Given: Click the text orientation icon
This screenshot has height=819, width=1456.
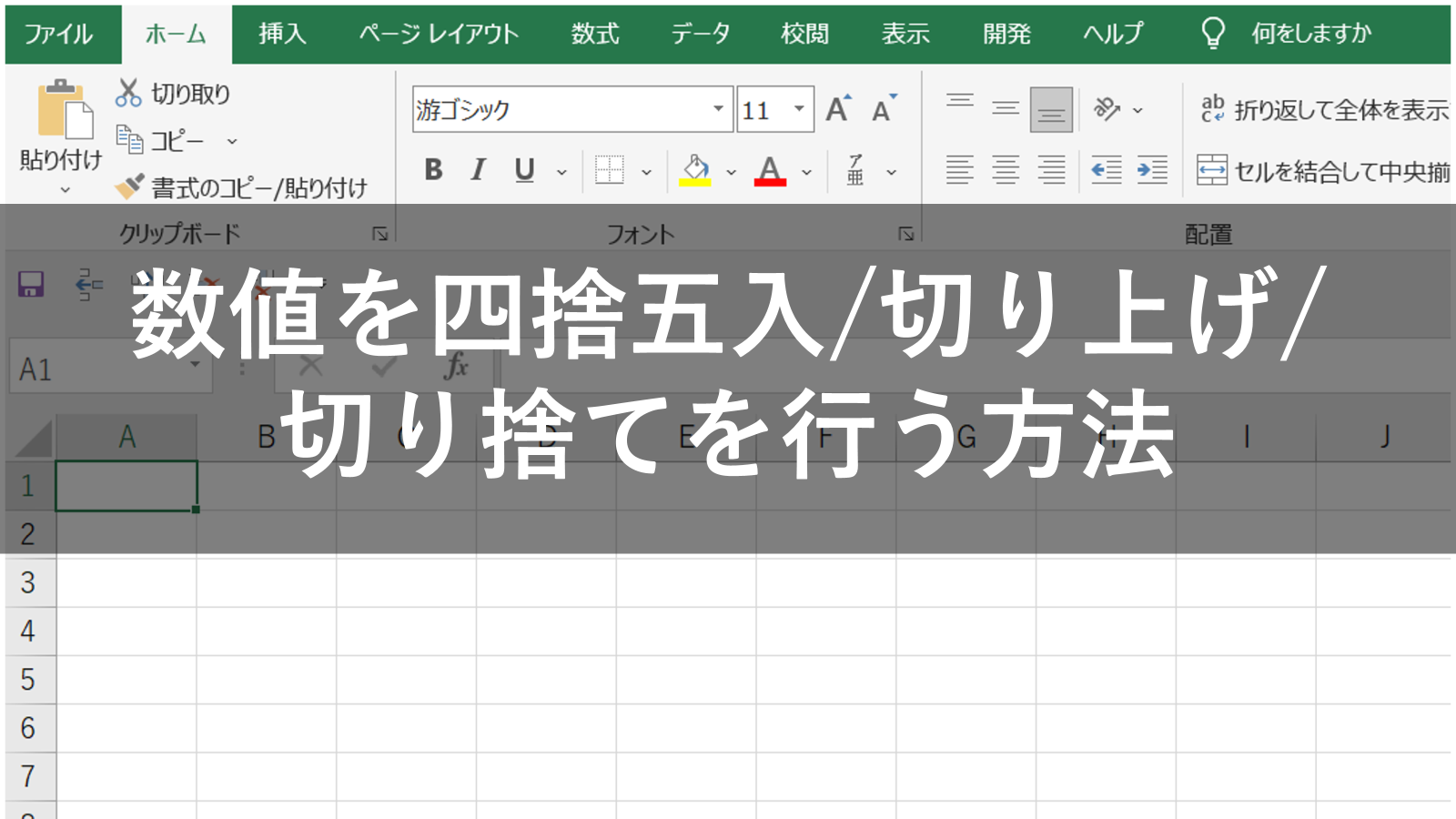Looking at the screenshot, I should point(1107,109).
